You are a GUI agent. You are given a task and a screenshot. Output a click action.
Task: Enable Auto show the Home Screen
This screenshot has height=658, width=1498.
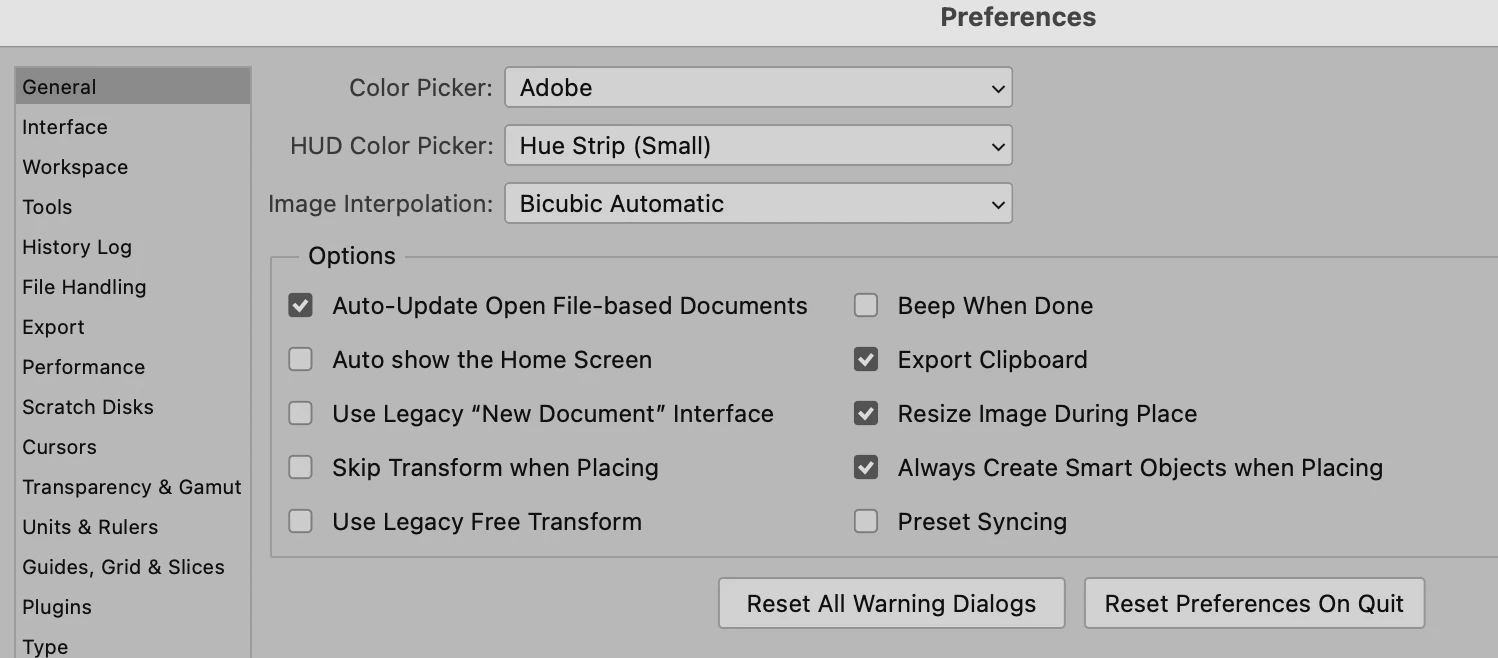click(301, 360)
